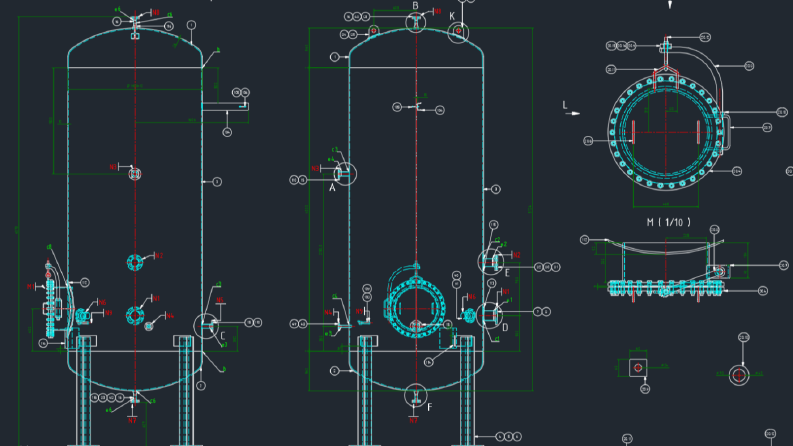Select detail label "K" near top
This screenshot has height=446, width=793.
pyautogui.click(x=452, y=17)
